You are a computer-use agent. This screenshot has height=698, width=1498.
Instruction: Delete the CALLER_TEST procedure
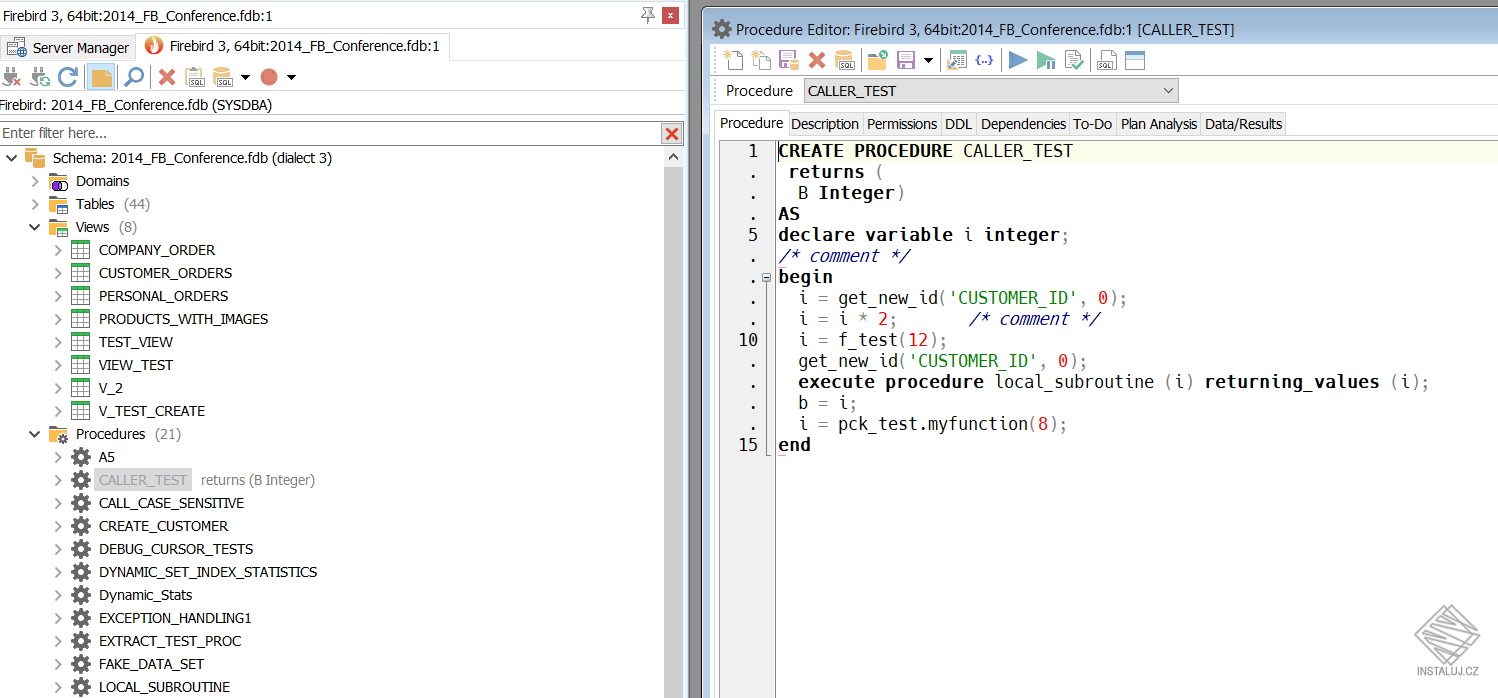[817, 60]
